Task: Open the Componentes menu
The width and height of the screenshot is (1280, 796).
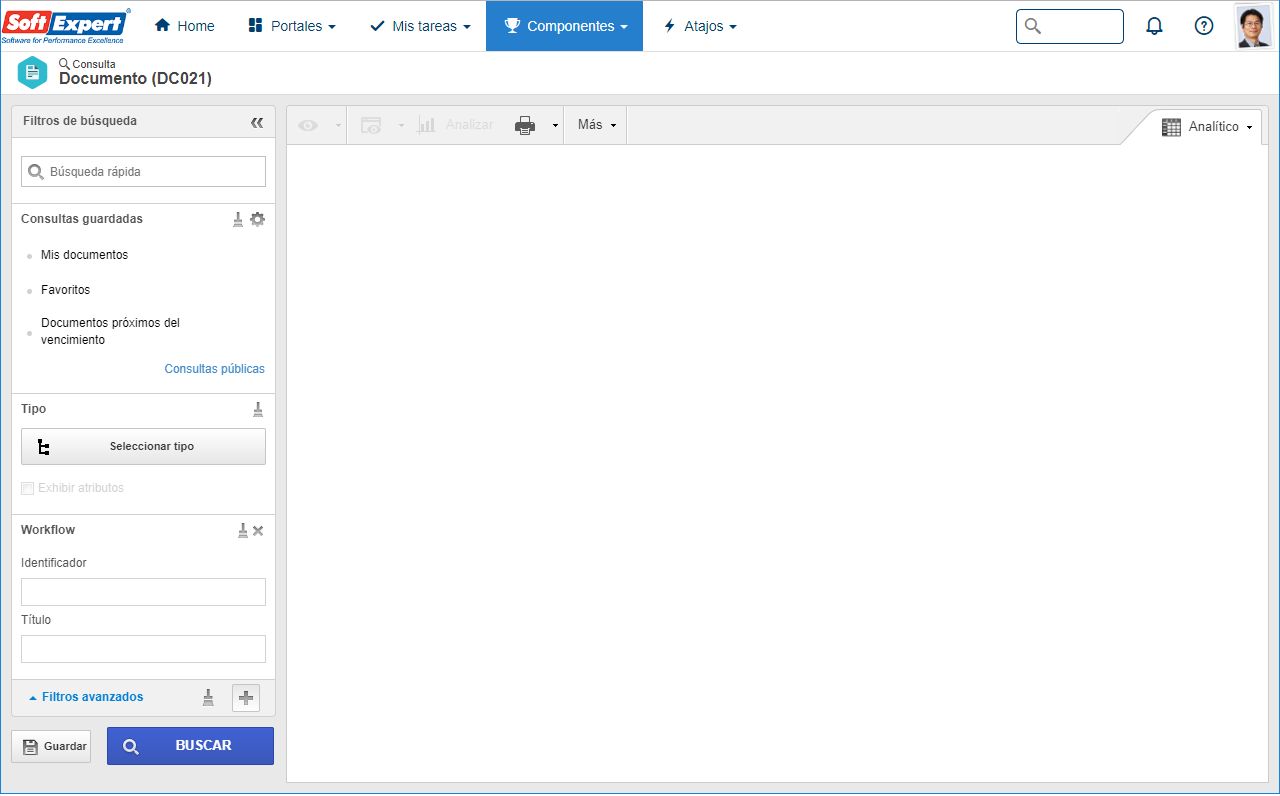Action: pyautogui.click(x=565, y=26)
